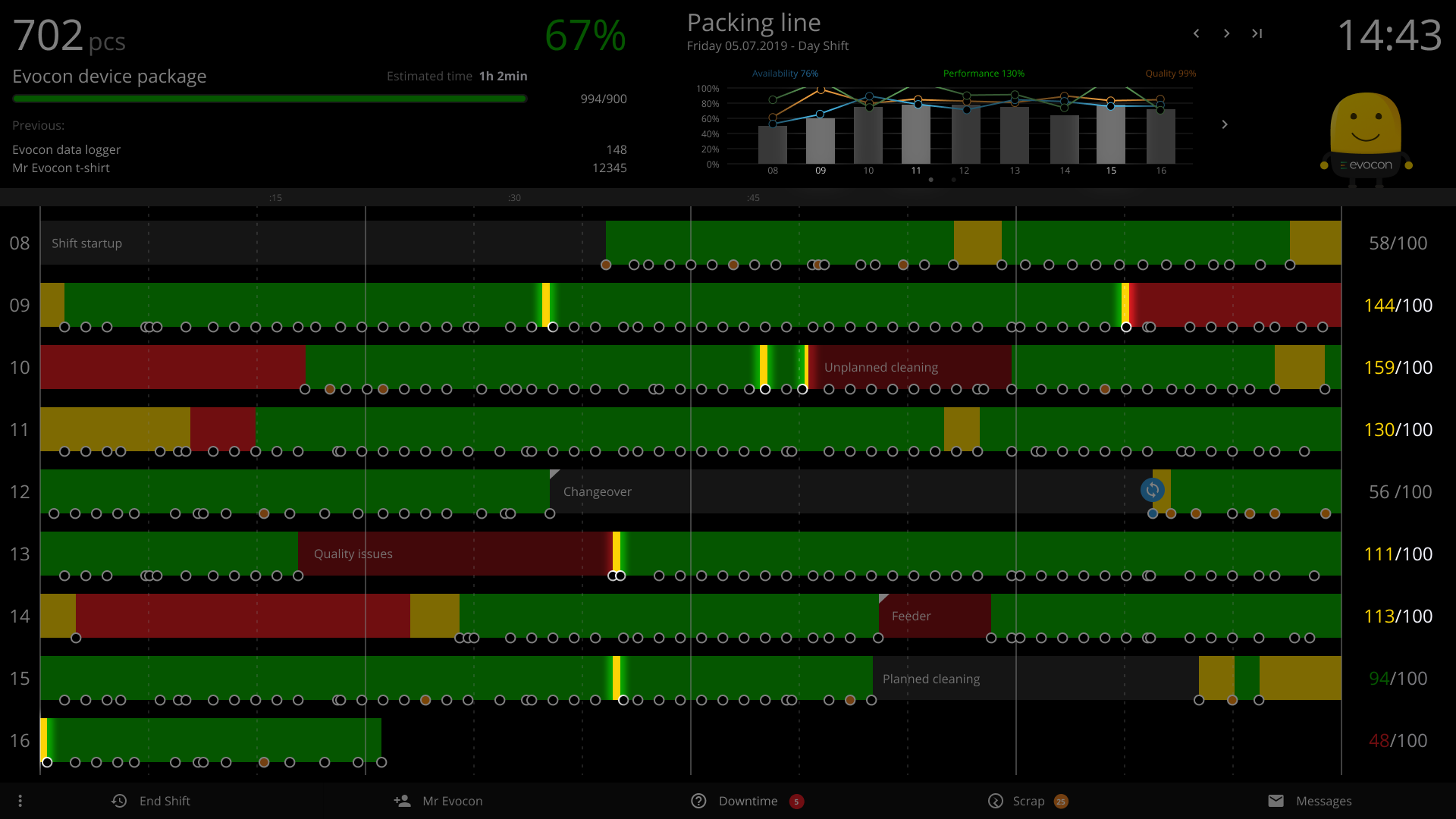Screen dimensions: 1456x819
Task: Select Unplanned cleaning stop in hour 10
Action: (909, 367)
